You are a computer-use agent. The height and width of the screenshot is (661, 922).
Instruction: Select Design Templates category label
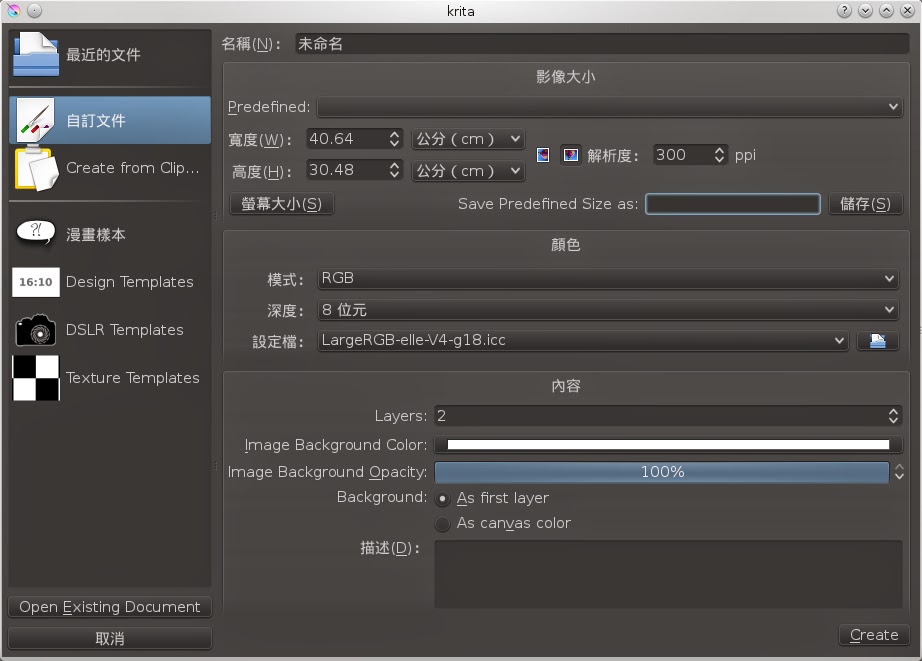(129, 282)
